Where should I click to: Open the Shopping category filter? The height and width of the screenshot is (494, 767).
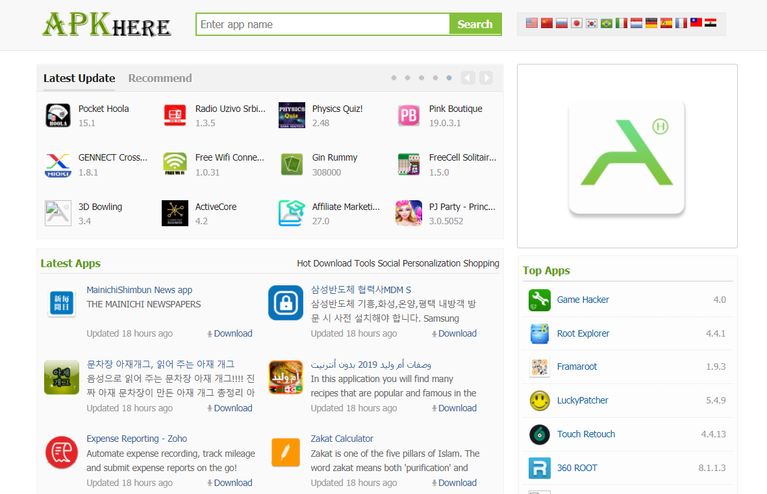tap(481, 263)
